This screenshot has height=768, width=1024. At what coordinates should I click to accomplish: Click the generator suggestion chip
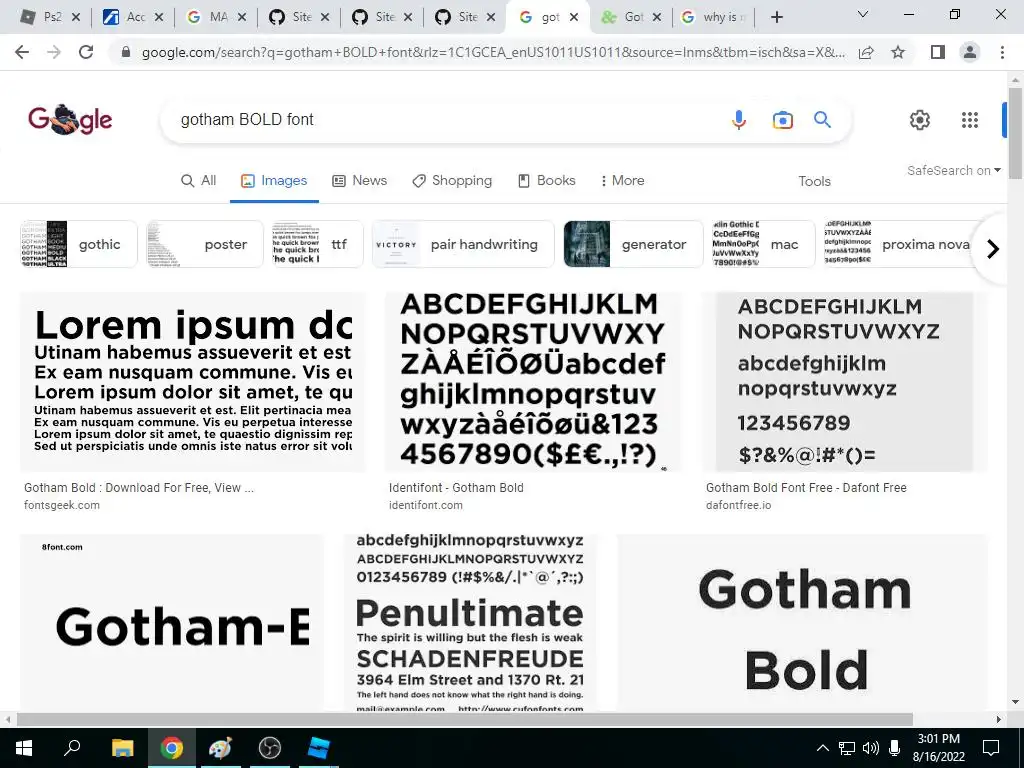coord(633,244)
